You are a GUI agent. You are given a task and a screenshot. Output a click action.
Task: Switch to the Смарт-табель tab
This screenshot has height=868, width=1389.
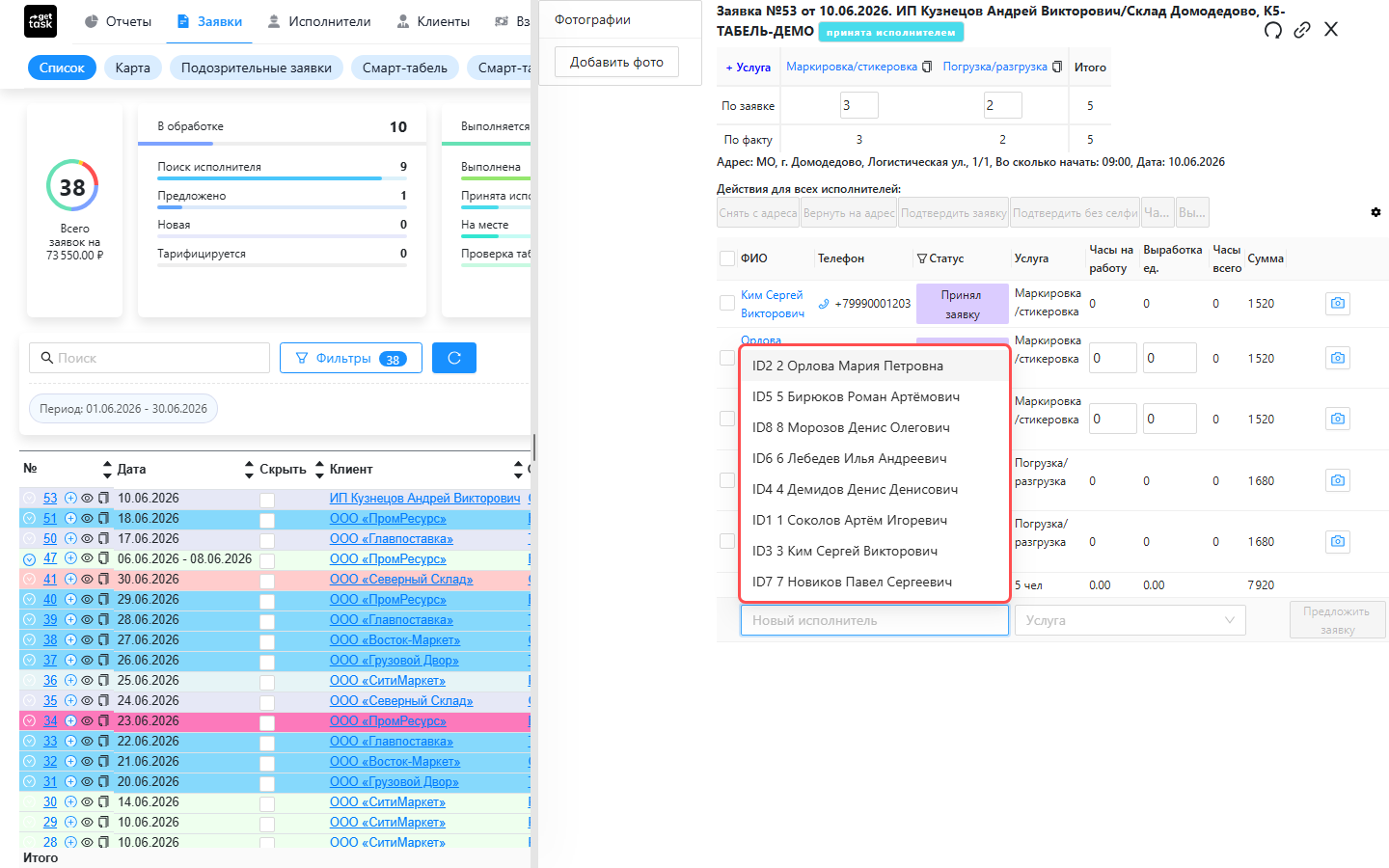point(405,68)
